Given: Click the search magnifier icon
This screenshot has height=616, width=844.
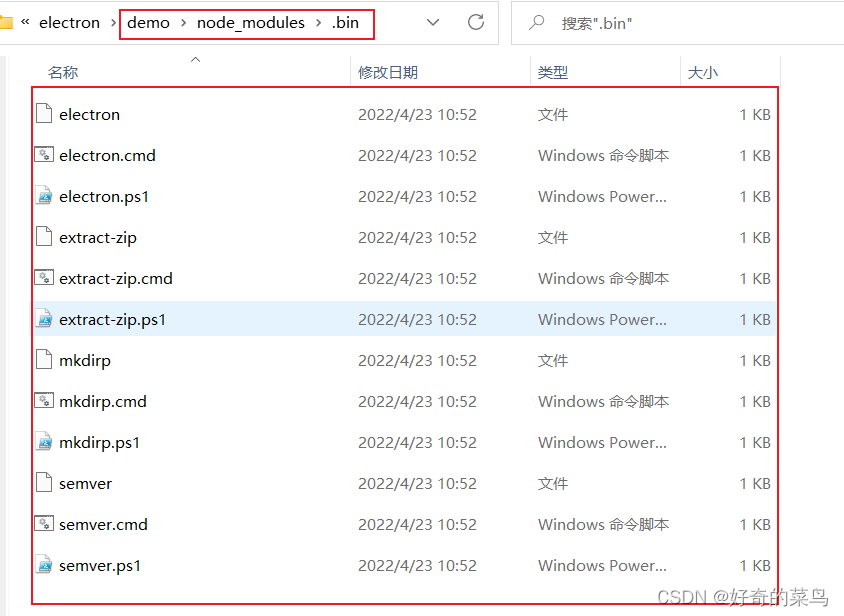Looking at the screenshot, I should [x=536, y=23].
